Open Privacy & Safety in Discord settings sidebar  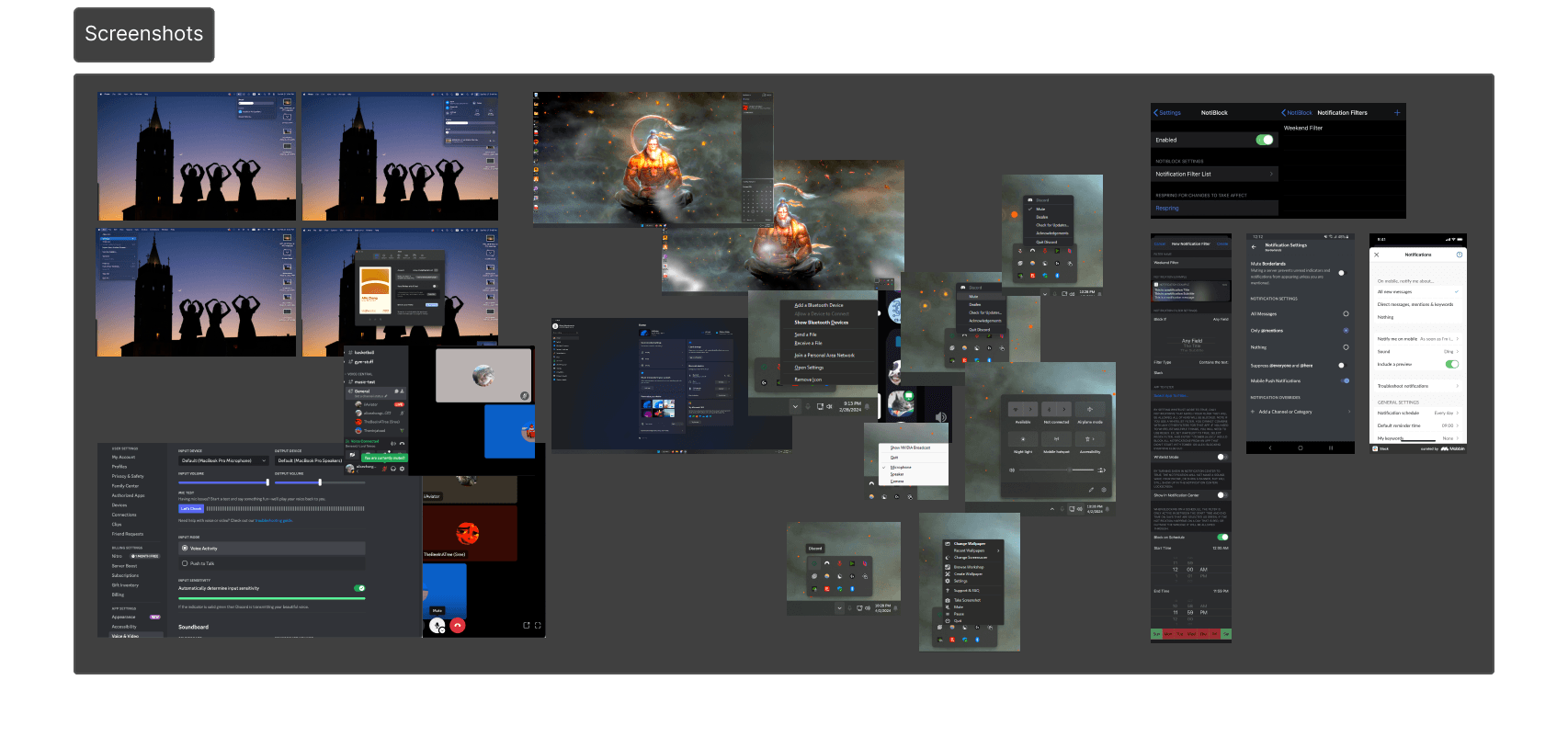pyautogui.click(x=128, y=476)
